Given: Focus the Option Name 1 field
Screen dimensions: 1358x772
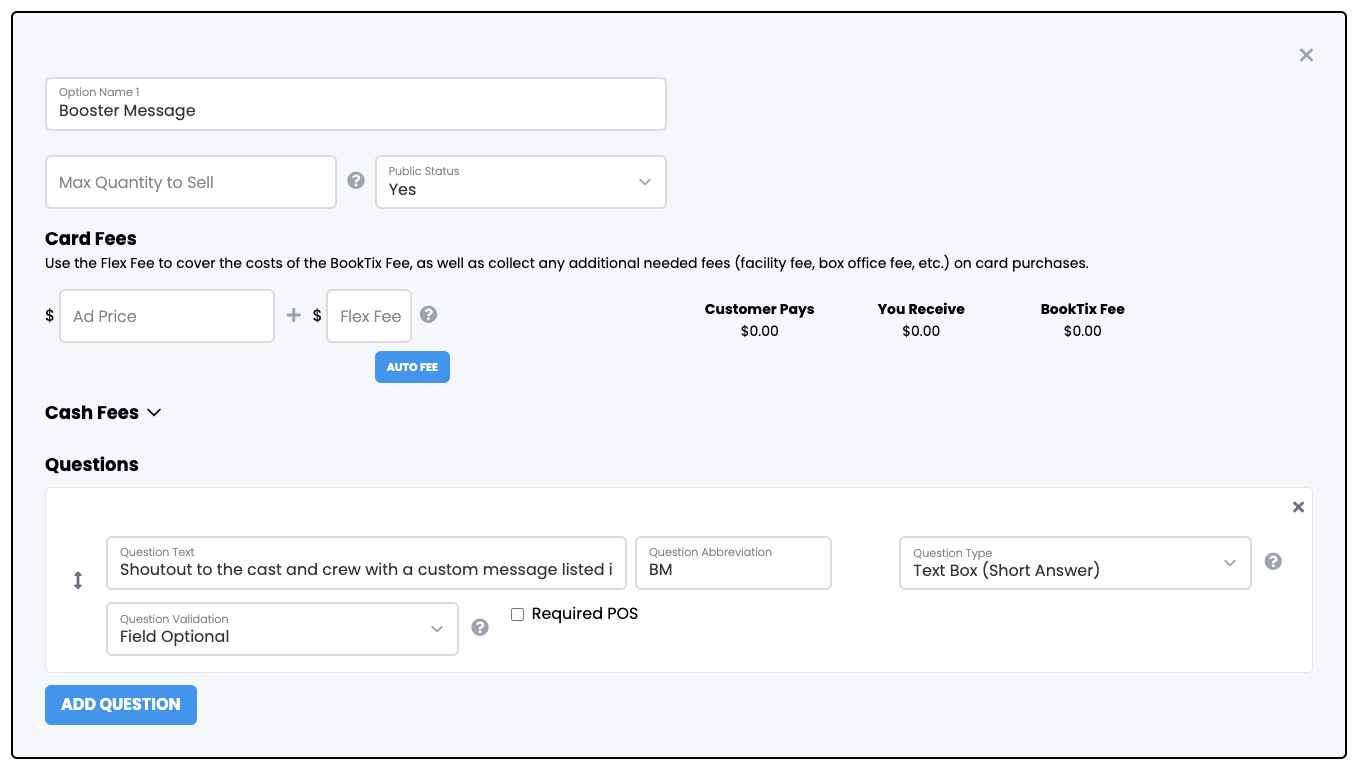Looking at the screenshot, I should click(x=355, y=104).
